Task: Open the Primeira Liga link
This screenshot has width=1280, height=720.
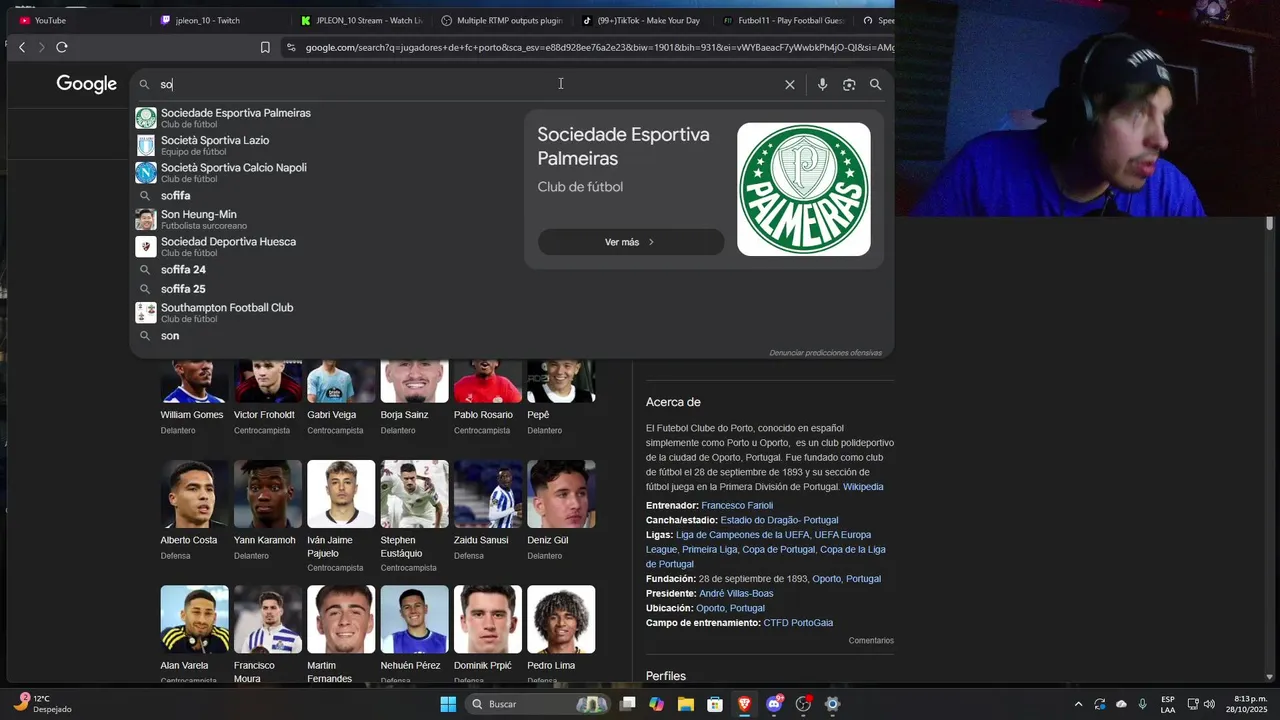Action: [709, 550]
